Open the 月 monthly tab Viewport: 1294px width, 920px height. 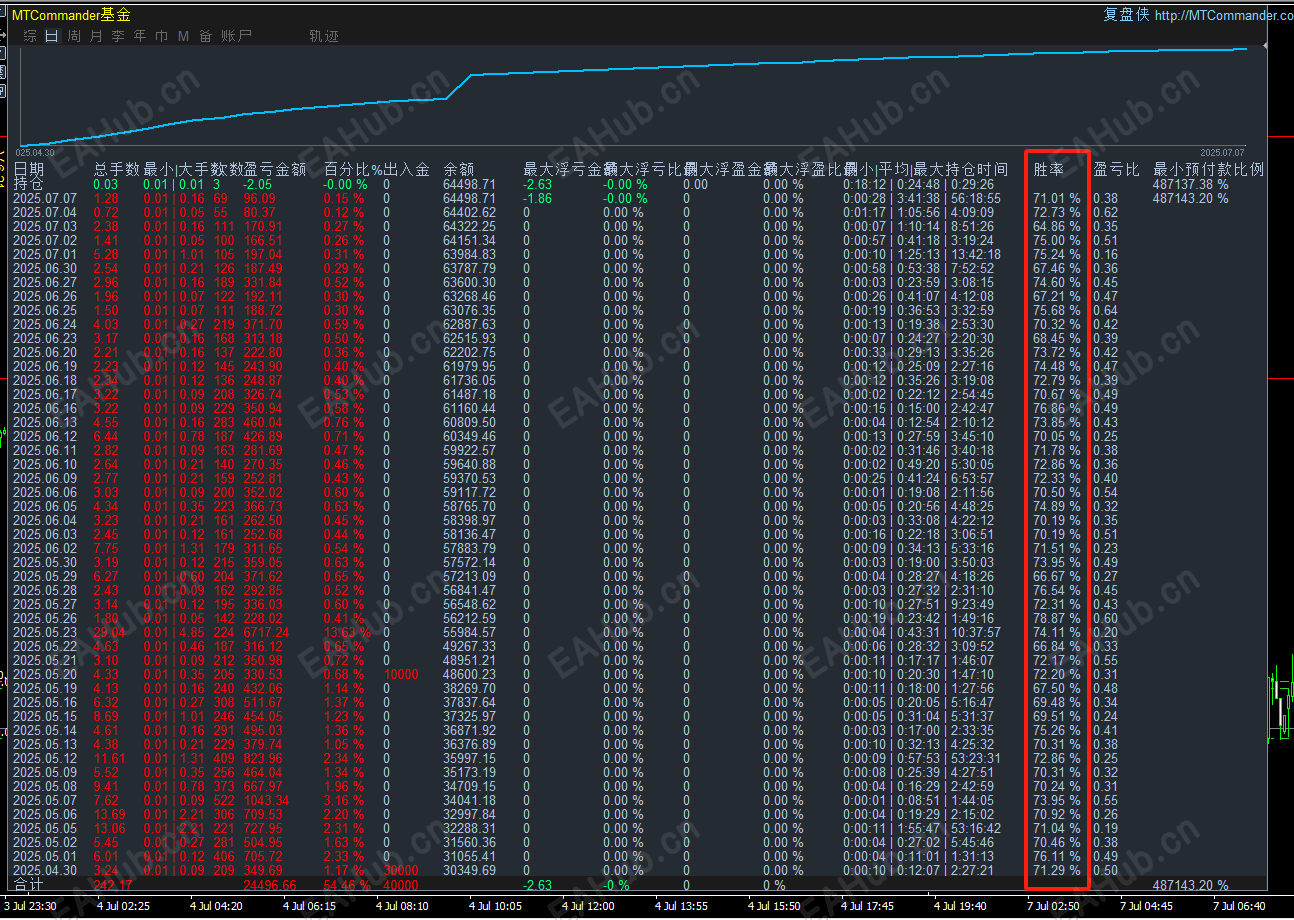pyautogui.click(x=96, y=36)
